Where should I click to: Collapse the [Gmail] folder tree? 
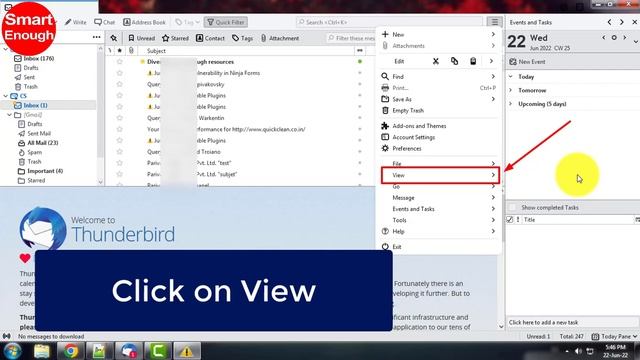point(9,115)
